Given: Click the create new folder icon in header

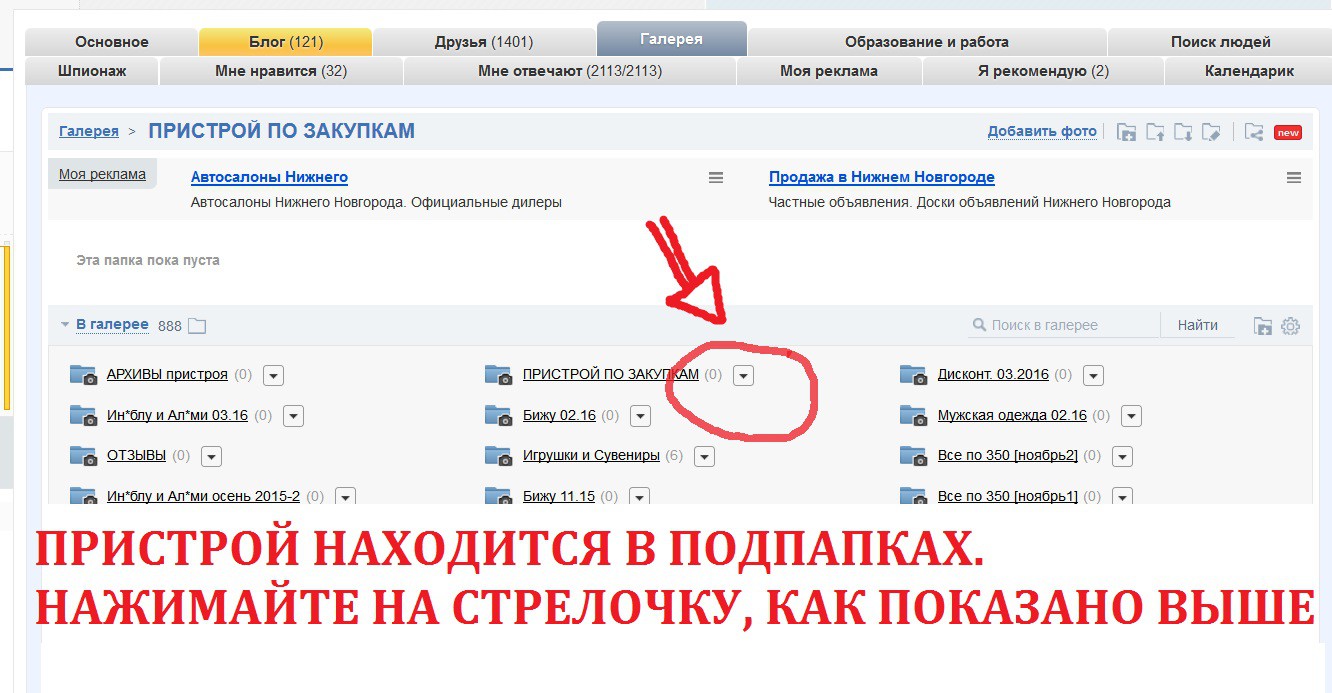Looking at the screenshot, I should pos(1127,132).
